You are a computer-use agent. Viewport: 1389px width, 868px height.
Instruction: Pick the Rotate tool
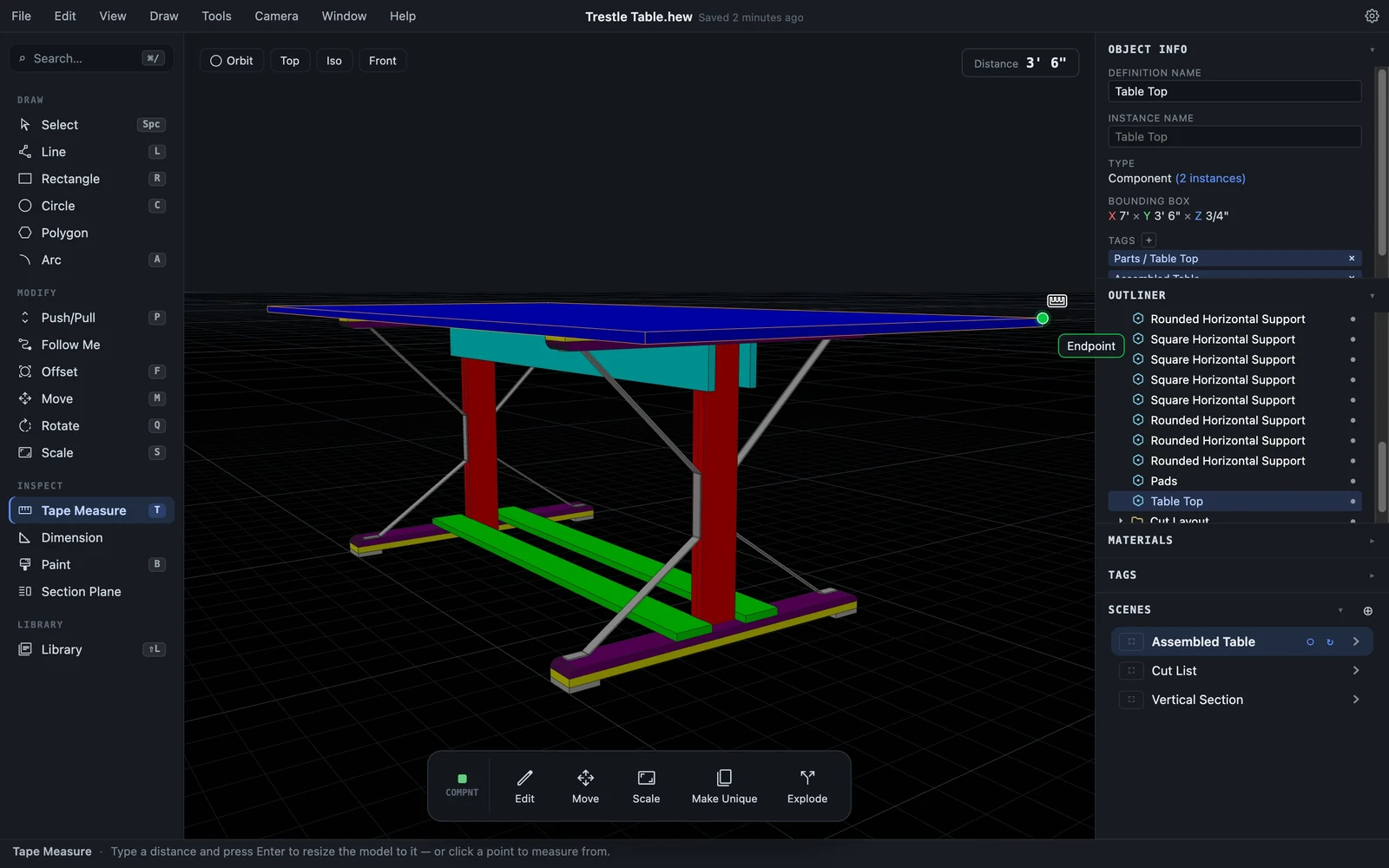(x=91, y=425)
